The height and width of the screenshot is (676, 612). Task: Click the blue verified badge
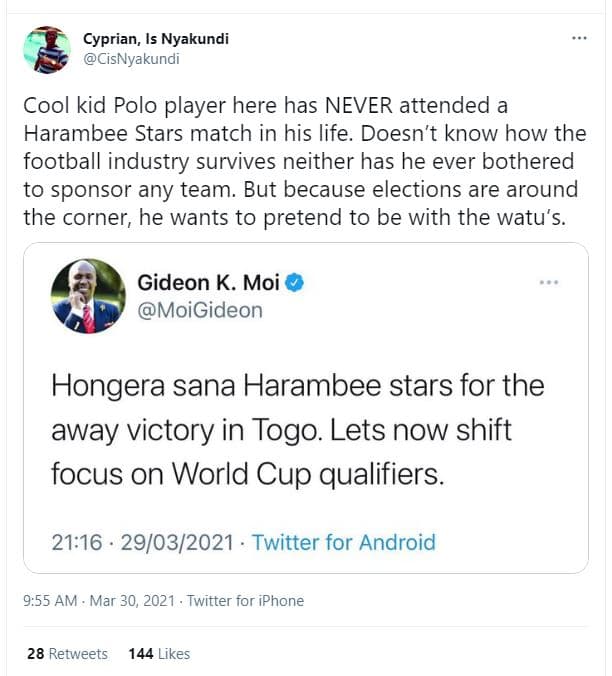295,283
